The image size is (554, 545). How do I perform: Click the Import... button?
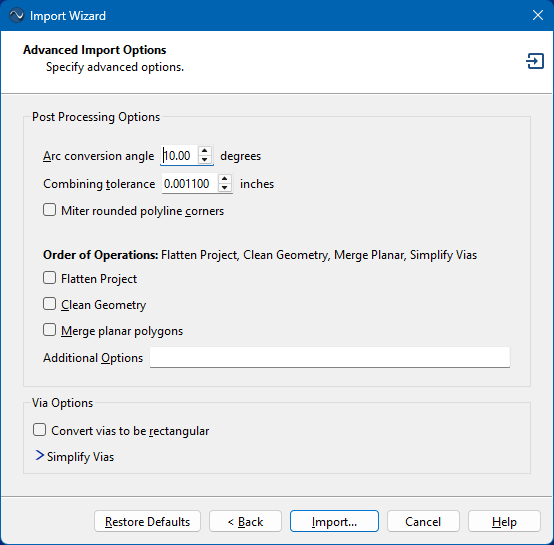[x=334, y=521]
